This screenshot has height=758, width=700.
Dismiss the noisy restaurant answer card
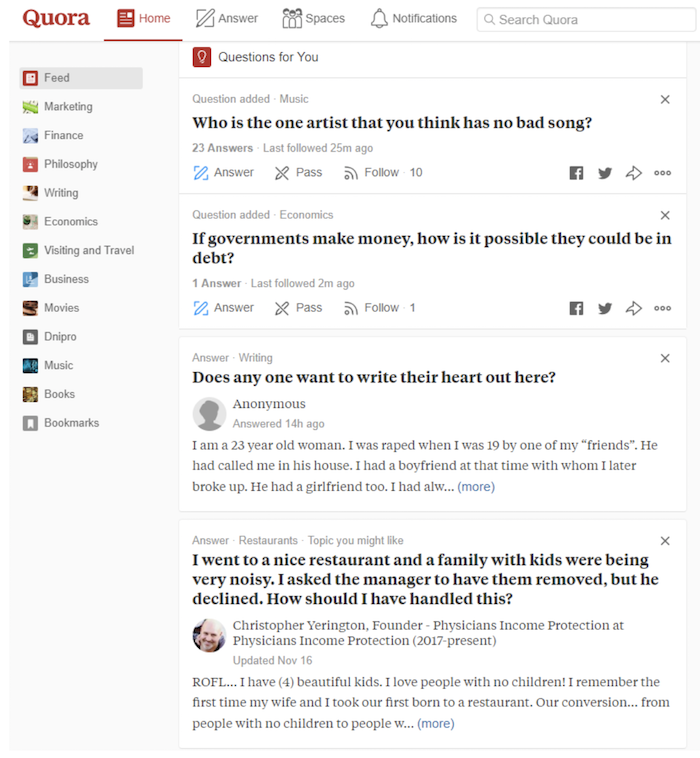[x=665, y=541]
